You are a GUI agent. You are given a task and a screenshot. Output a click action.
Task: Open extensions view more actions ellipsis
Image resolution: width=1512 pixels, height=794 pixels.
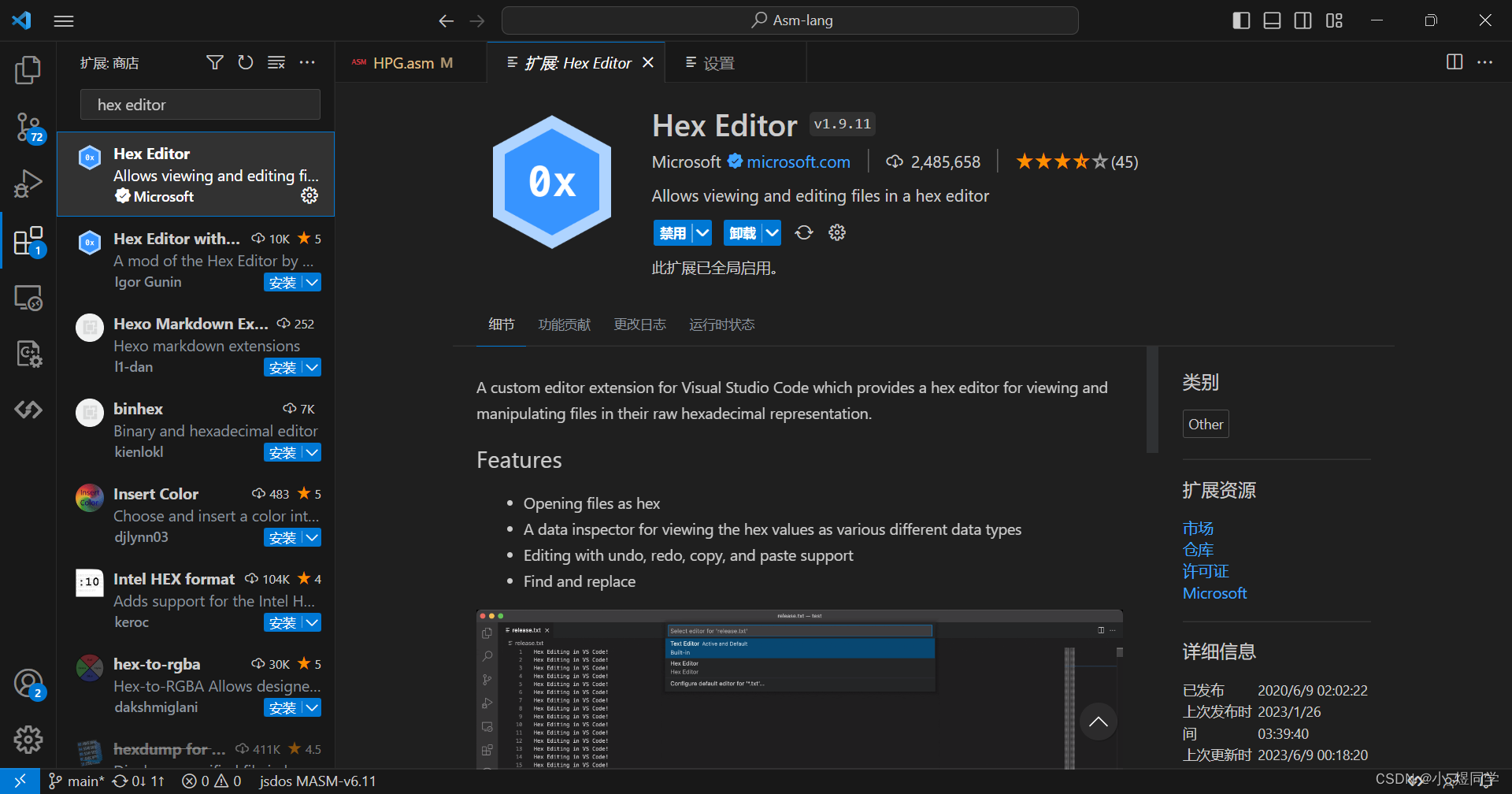pyautogui.click(x=307, y=62)
